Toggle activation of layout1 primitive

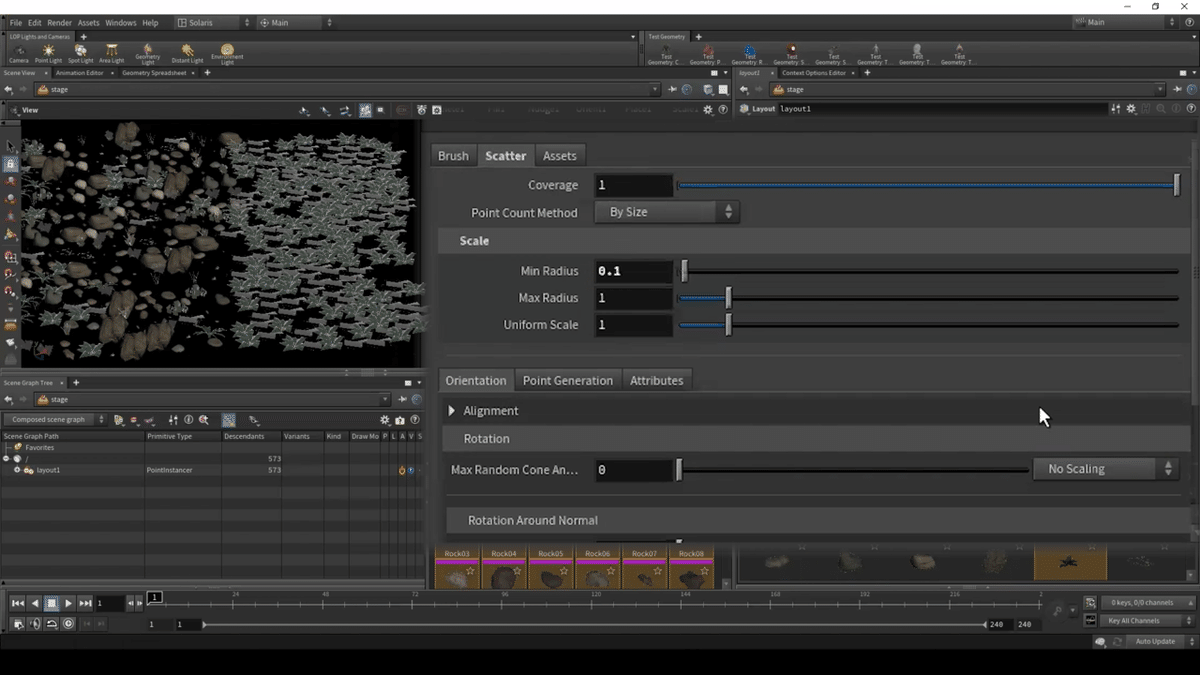click(402, 470)
